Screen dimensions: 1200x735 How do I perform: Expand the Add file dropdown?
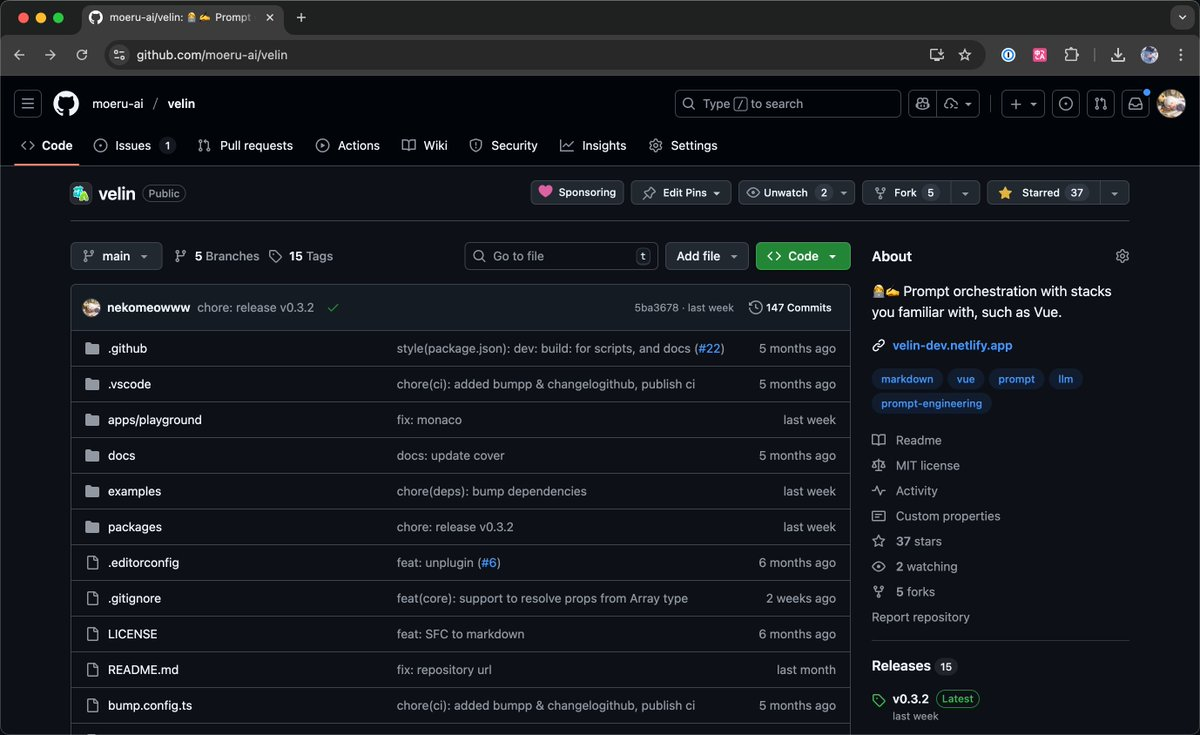(x=707, y=256)
